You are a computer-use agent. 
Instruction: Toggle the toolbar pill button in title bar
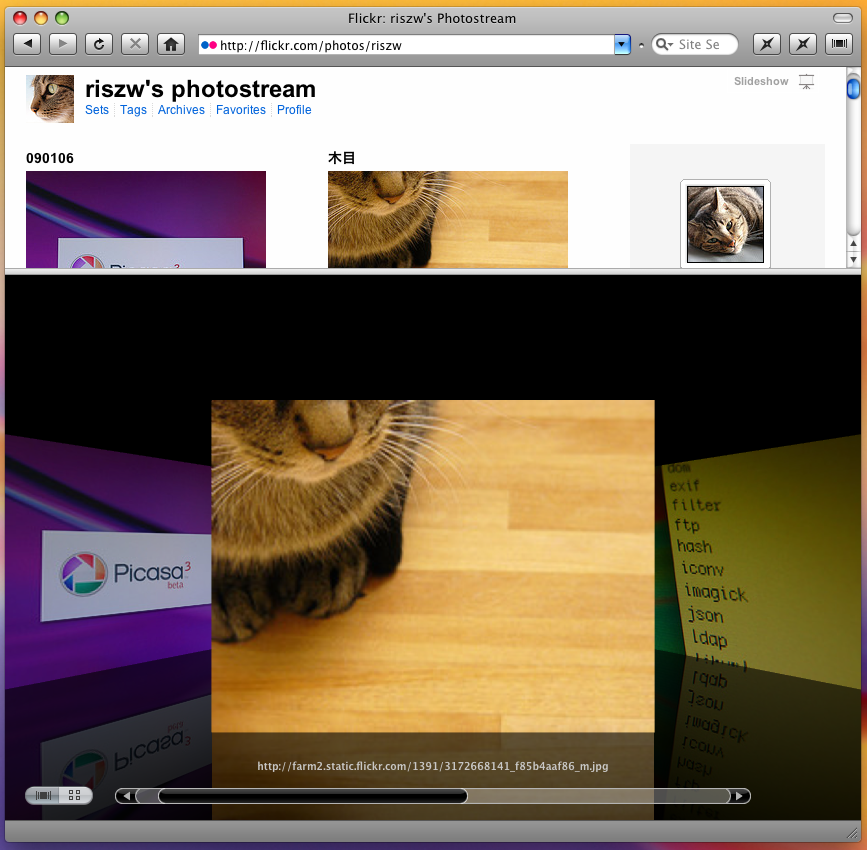click(x=842, y=18)
